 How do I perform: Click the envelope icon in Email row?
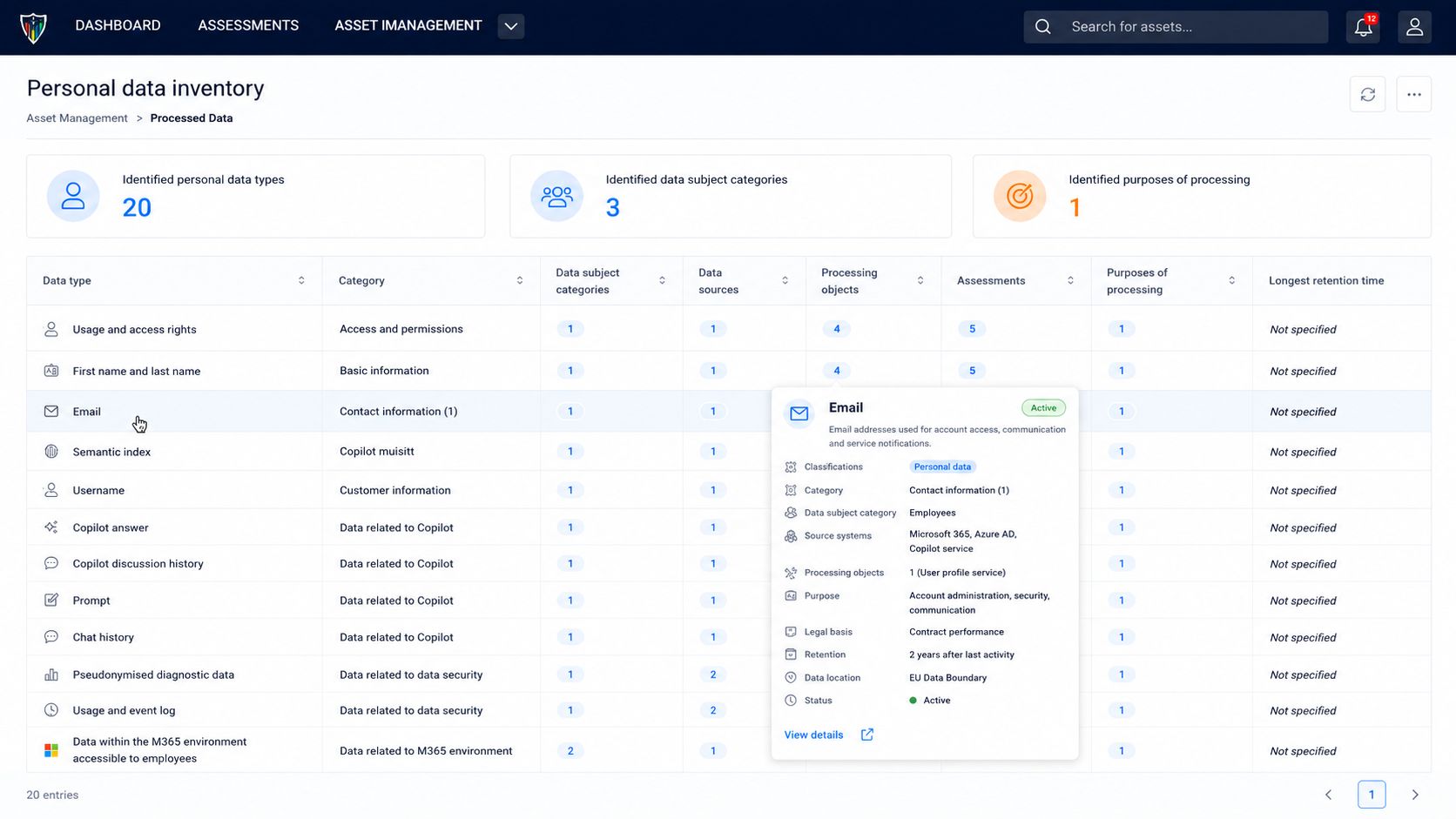click(51, 411)
